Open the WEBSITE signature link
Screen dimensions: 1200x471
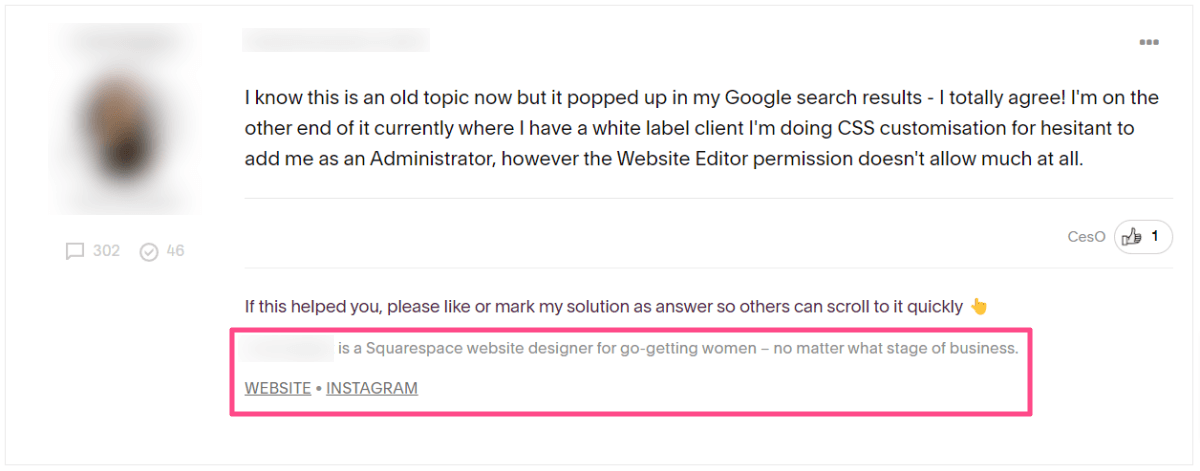[278, 388]
